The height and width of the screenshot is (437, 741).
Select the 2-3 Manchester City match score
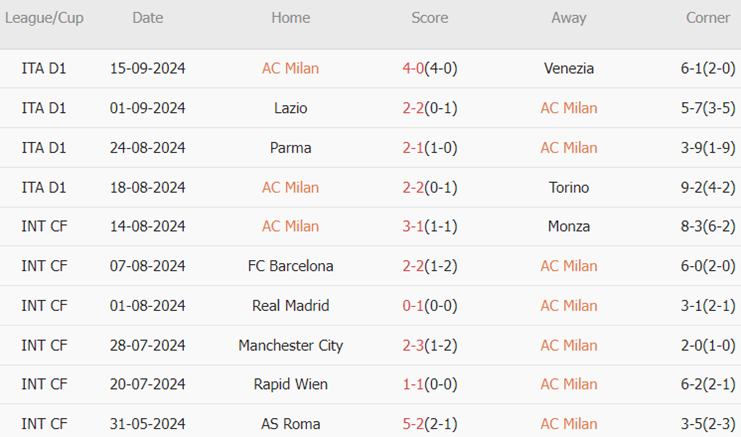click(x=412, y=345)
